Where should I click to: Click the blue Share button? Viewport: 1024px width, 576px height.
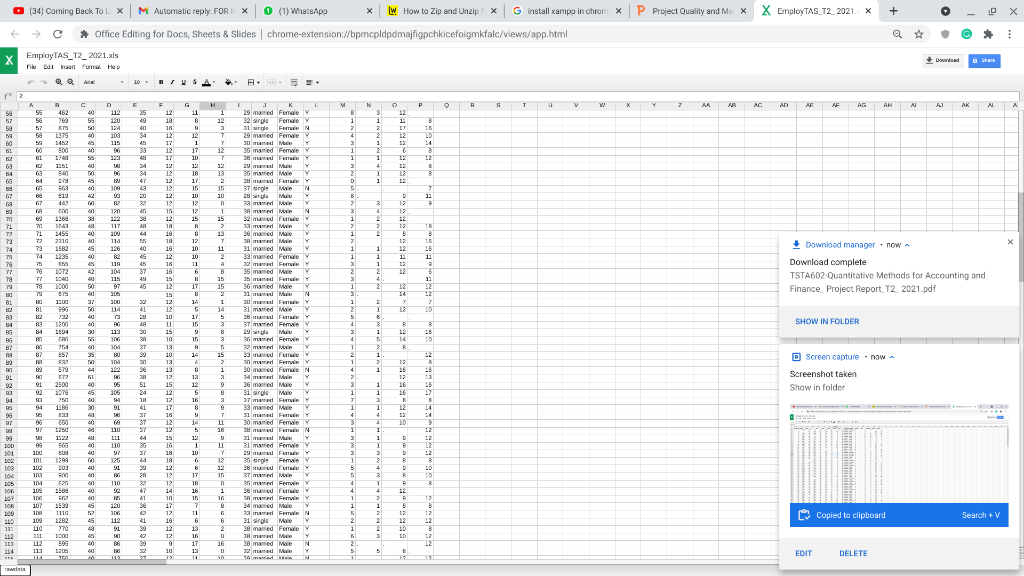[984, 60]
